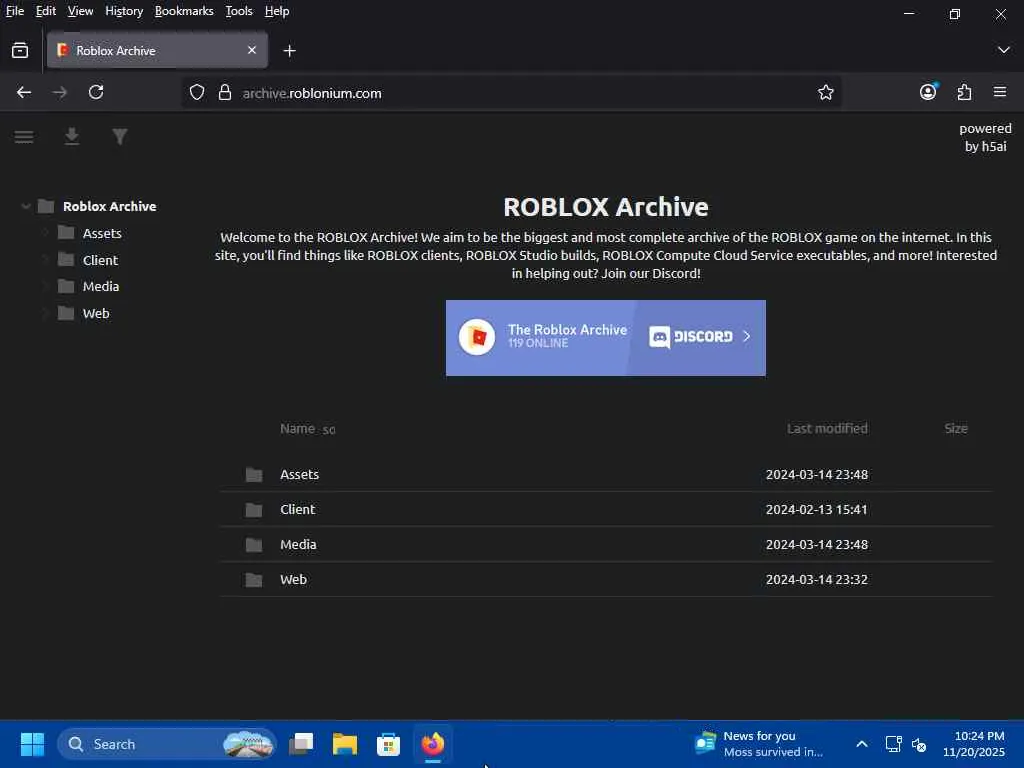The image size is (1024, 768).
Task: Open the Firefox View icon
Action: (x=20, y=50)
